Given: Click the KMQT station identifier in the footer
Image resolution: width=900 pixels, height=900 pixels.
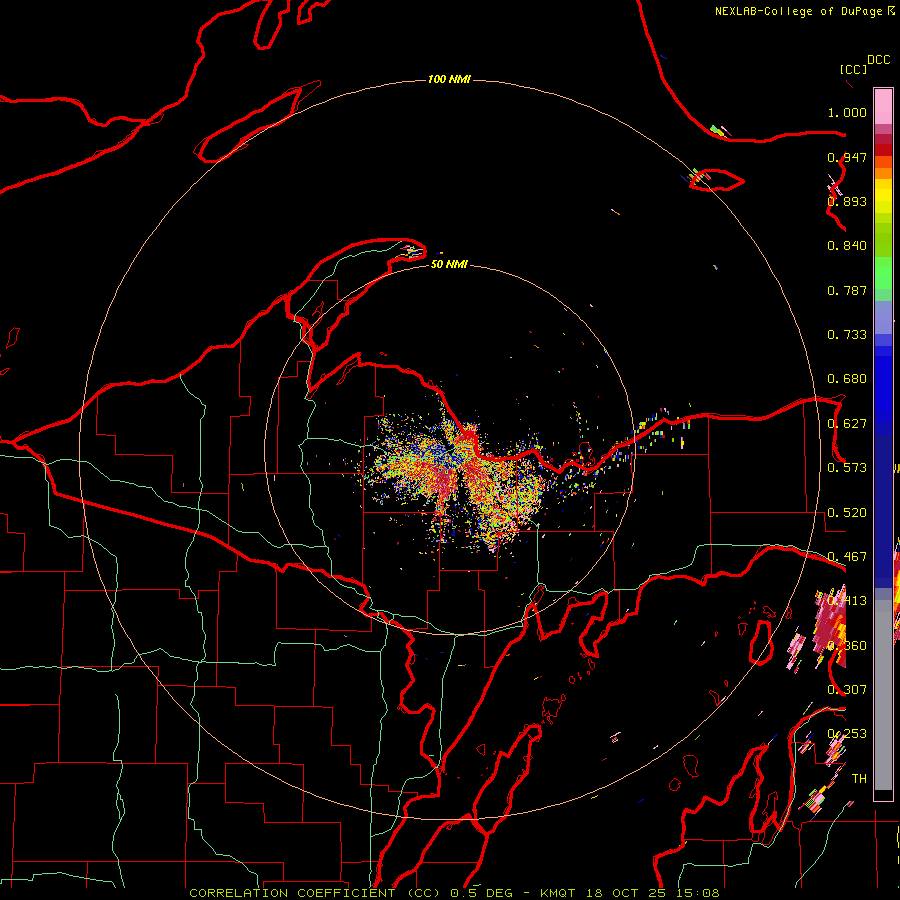Looking at the screenshot, I should click(x=558, y=893).
